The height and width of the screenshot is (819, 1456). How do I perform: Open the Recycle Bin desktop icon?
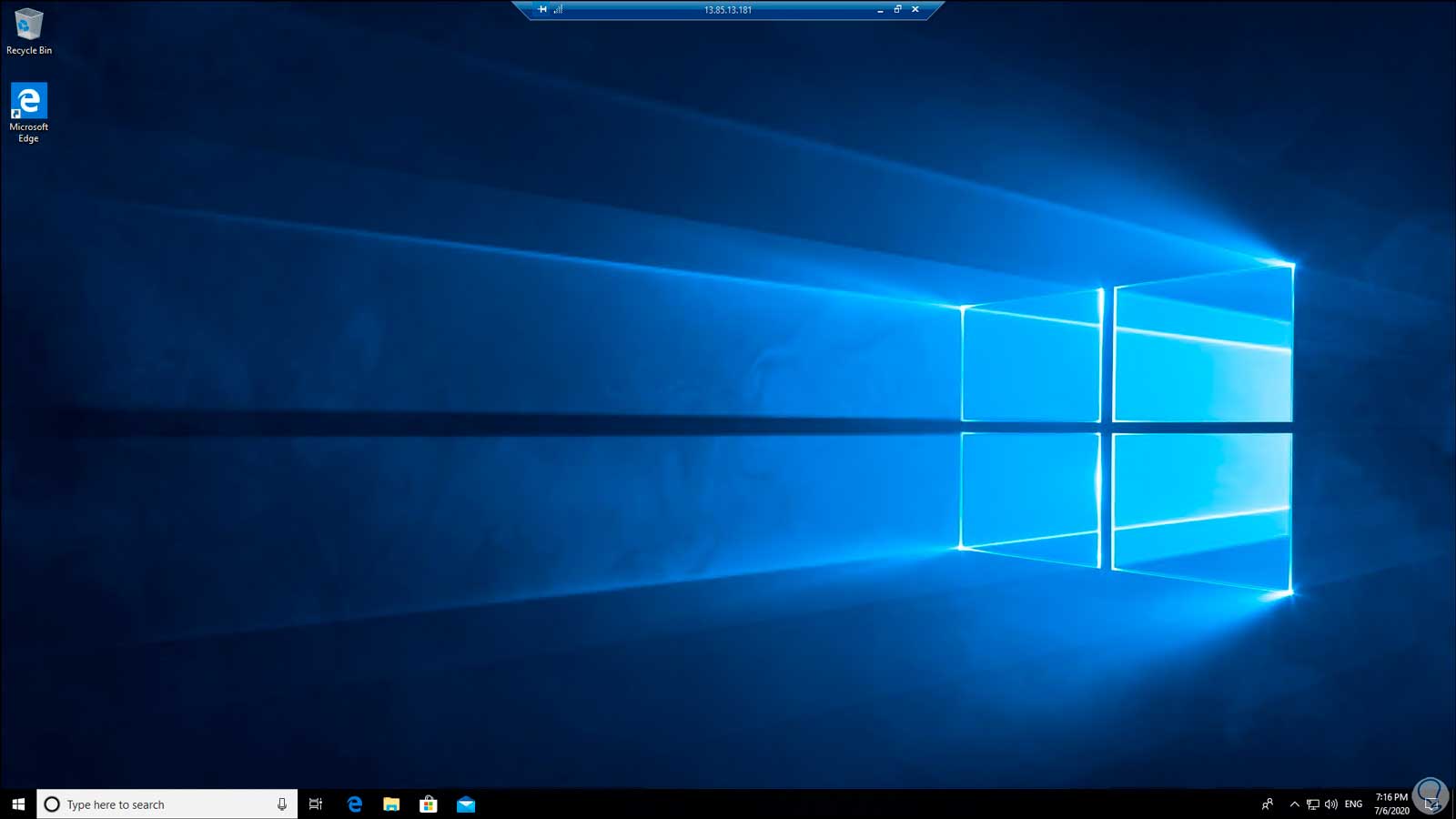pyautogui.click(x=28, y=32)
